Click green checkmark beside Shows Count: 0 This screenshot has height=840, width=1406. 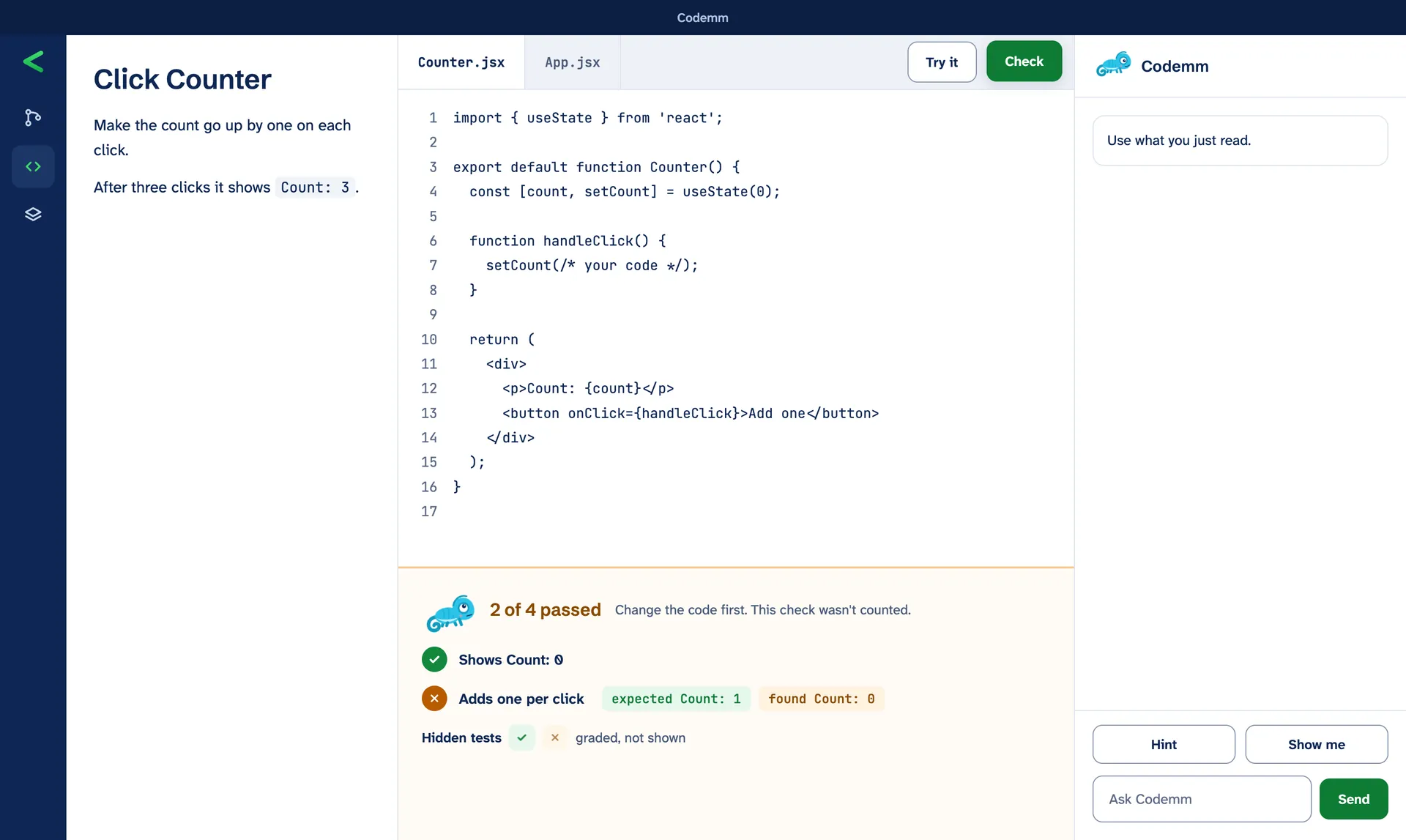[434, 659]
